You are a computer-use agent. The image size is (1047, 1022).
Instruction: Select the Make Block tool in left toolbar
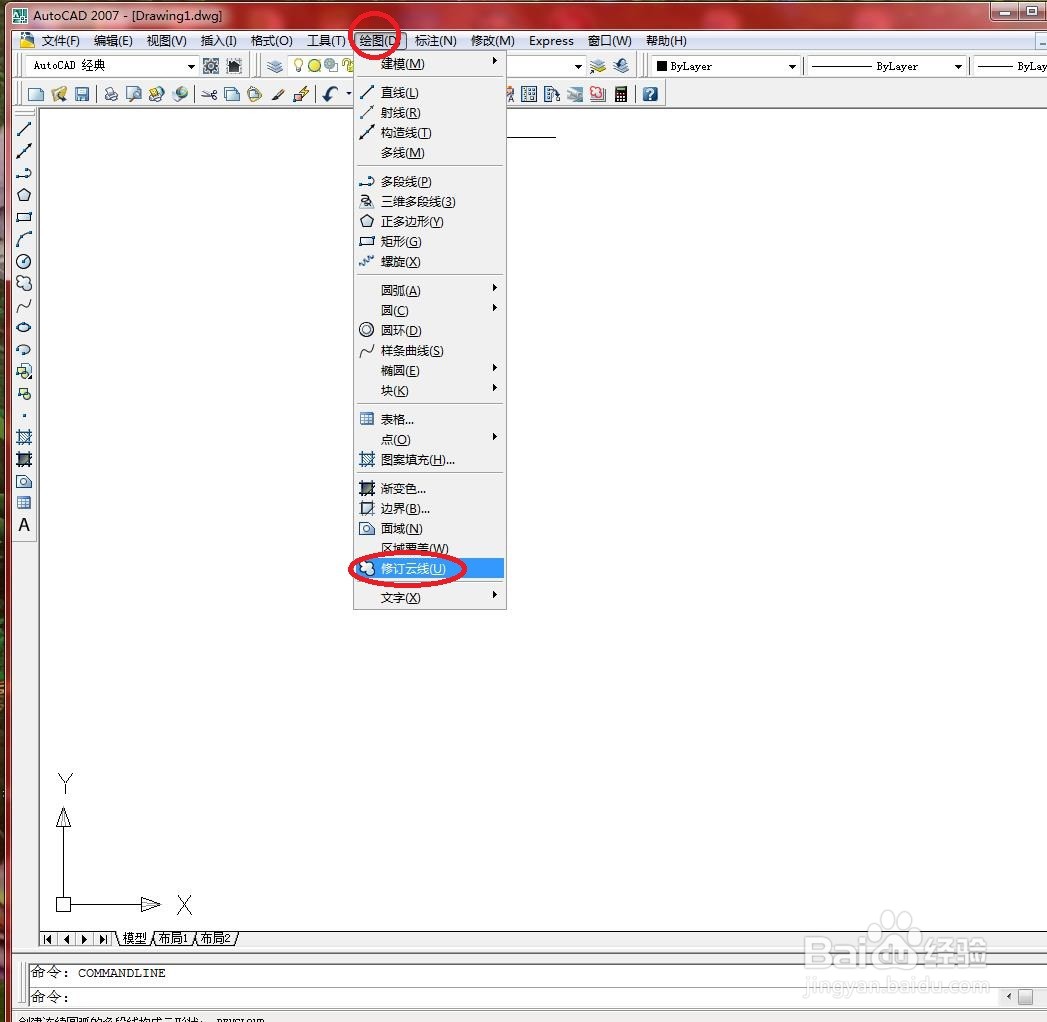coord(24,393)
